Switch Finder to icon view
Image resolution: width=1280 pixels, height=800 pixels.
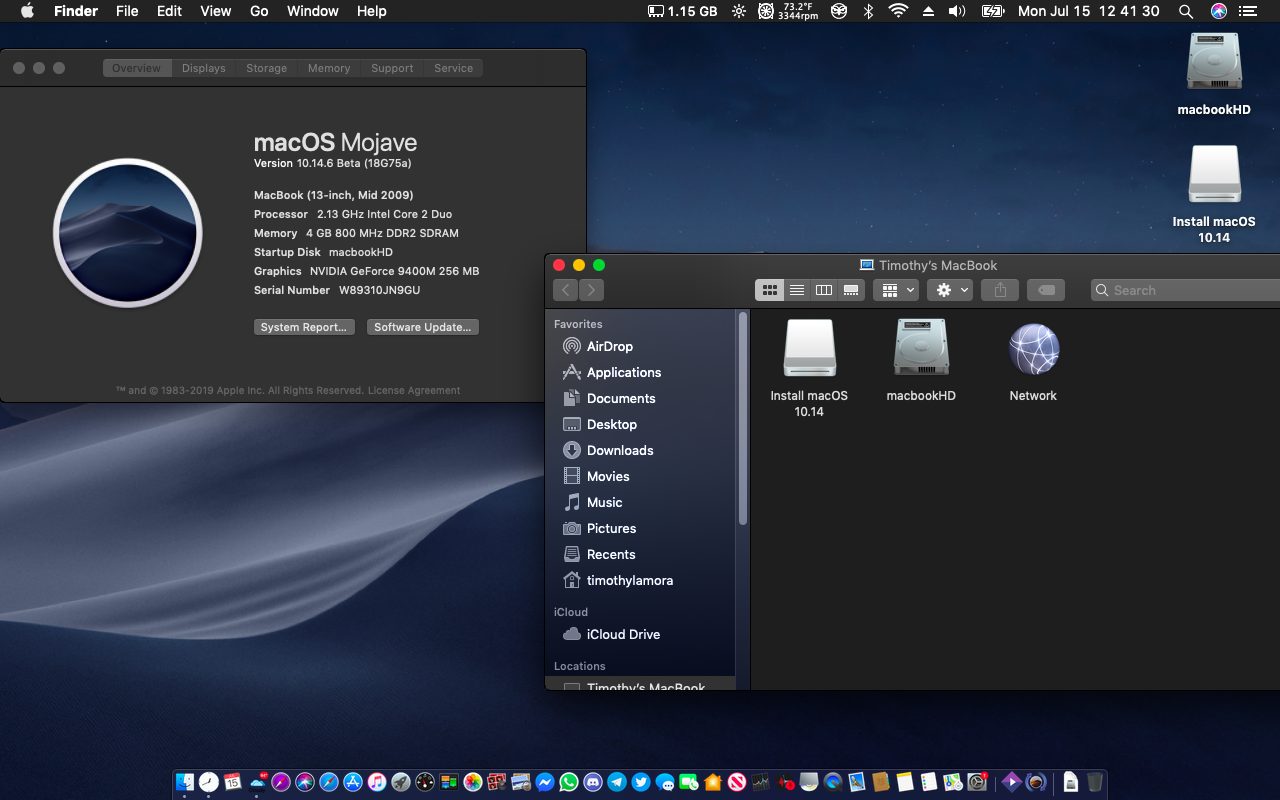(769, 290)
